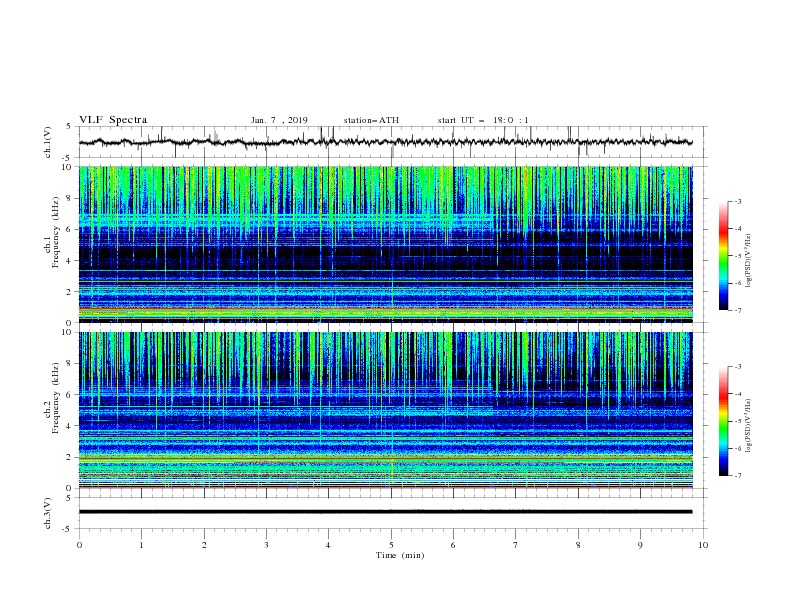The height and width of the screenshot is (612, 792).
Task: Click time axis tick label "1"
Action: (x=141, y=545)
